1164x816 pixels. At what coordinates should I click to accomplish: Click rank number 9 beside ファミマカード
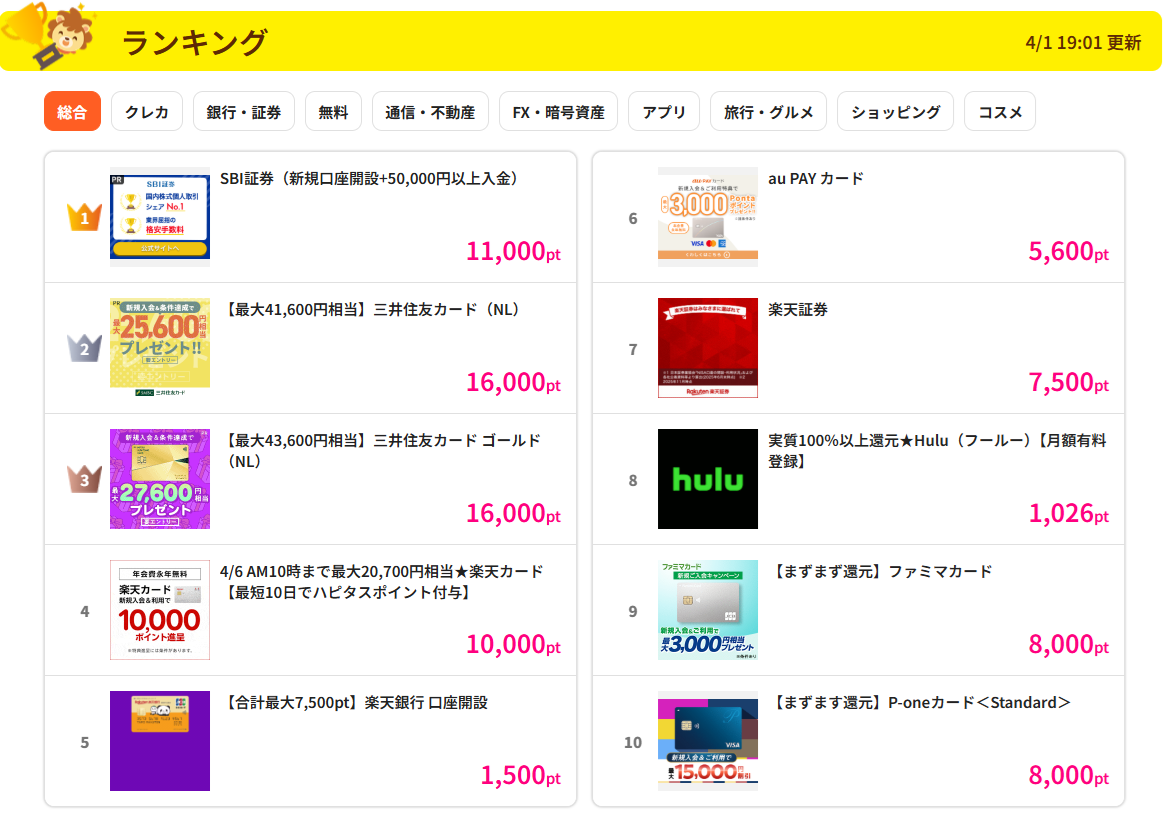[632, 611]
